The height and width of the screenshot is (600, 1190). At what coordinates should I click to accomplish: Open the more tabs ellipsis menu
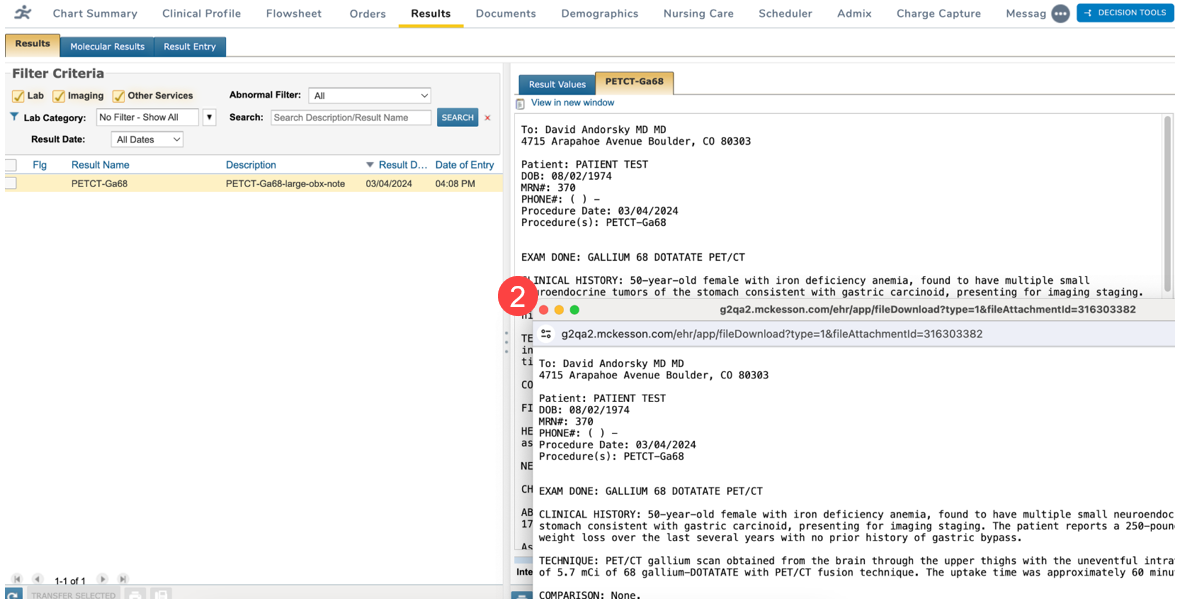pyautogui.click(x=1060, y=14)
